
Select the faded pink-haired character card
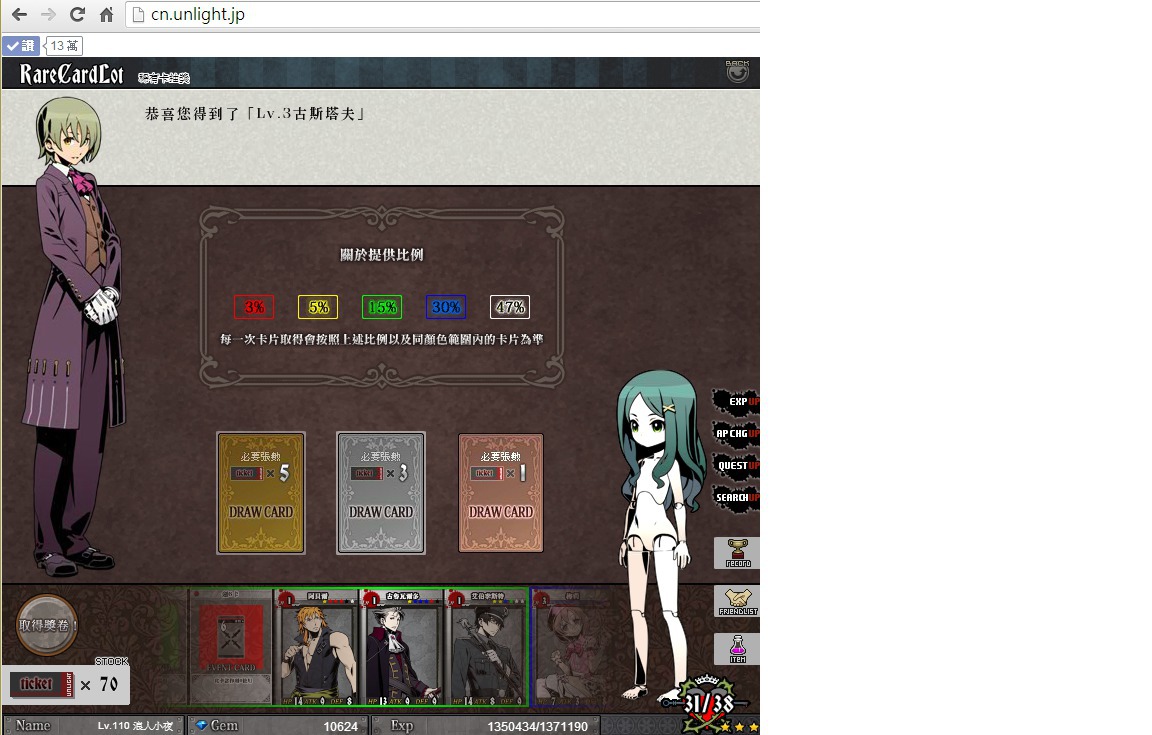click(x=573, y=647)
